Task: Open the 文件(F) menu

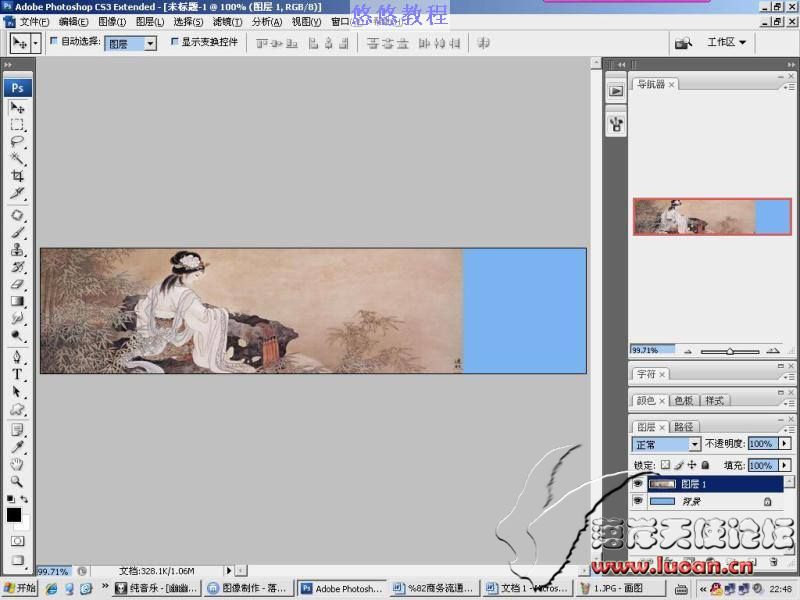Action: 34,22
